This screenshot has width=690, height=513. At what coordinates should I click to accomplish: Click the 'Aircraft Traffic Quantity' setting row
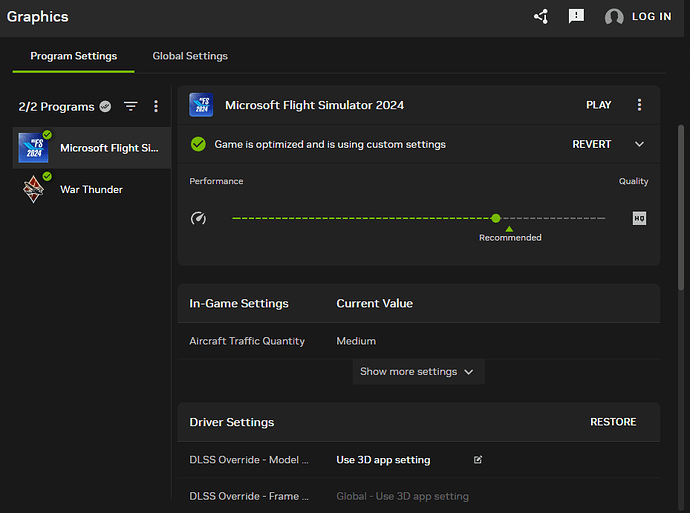coord(418,341)
